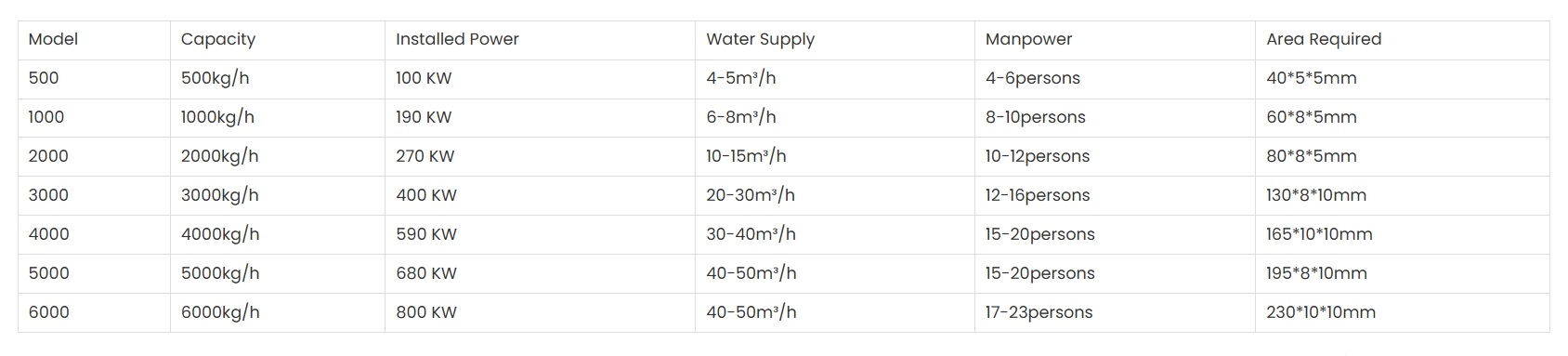1568x356 pixels.
Task: Click the 10-15m³/h water supply cell
Action: pyautogui.click(x=835, y=157)
